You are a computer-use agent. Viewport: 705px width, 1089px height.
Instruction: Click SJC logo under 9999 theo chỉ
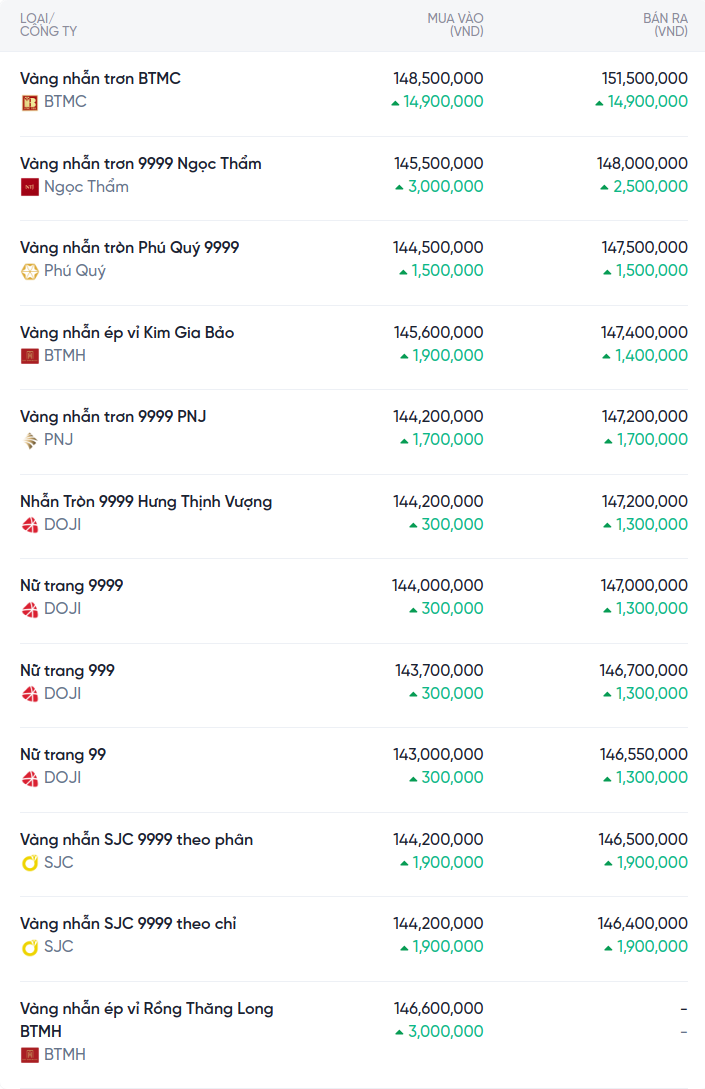(x=30, y=947)
